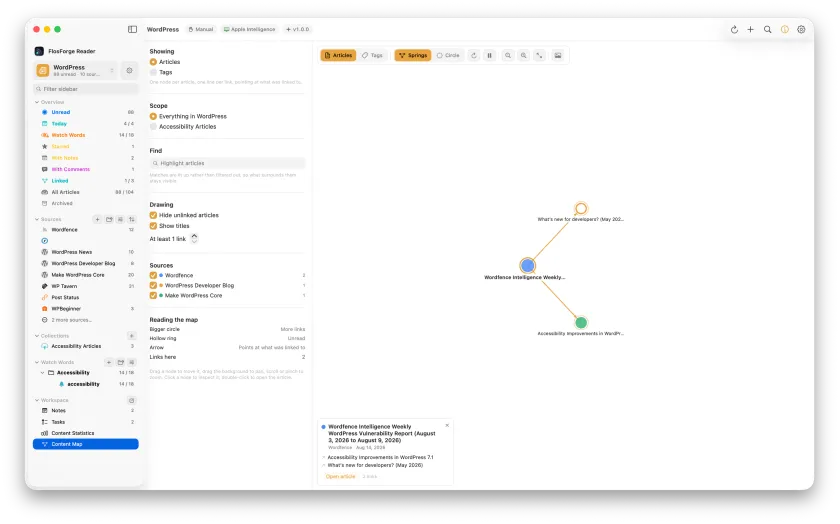This screenshot has height=524, width=840.
Task: Open linked What's new for developers? (May 2026)
Action: tap(375, 465)
